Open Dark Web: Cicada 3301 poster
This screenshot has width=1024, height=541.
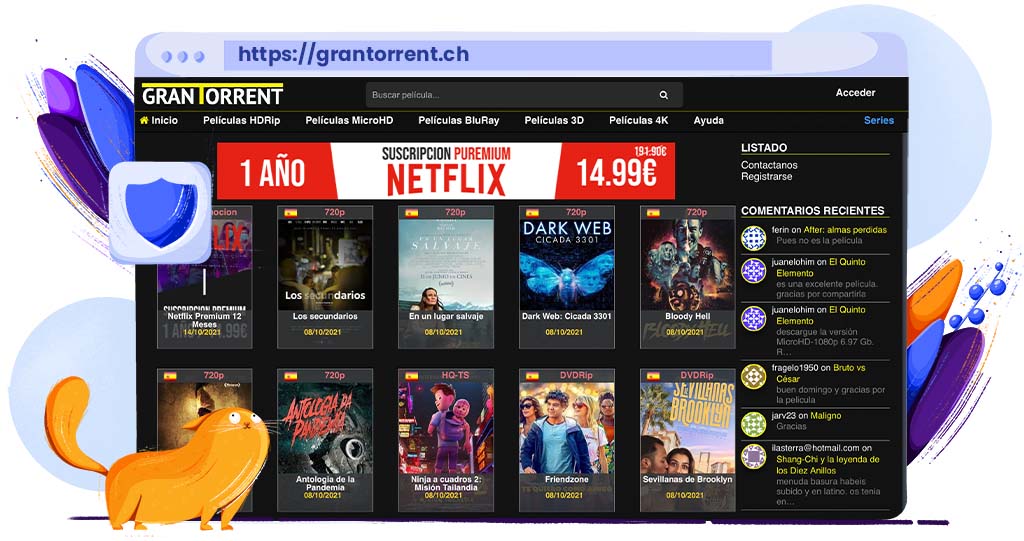567,264
